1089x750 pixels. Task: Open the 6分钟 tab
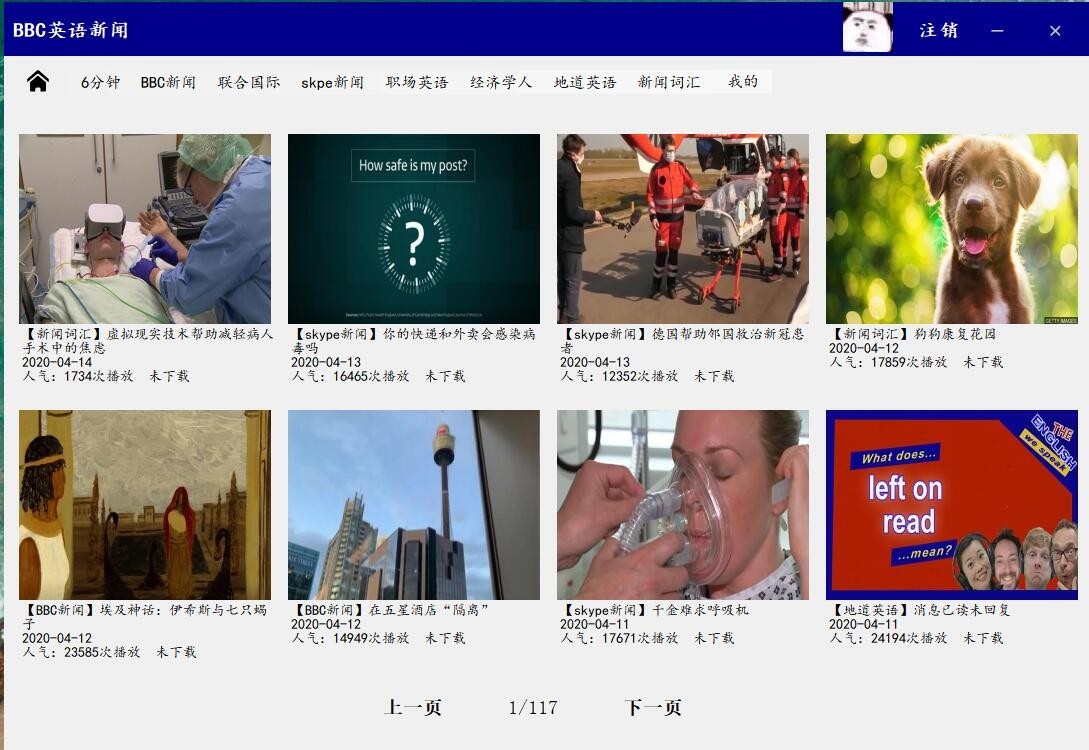[100, 82]
